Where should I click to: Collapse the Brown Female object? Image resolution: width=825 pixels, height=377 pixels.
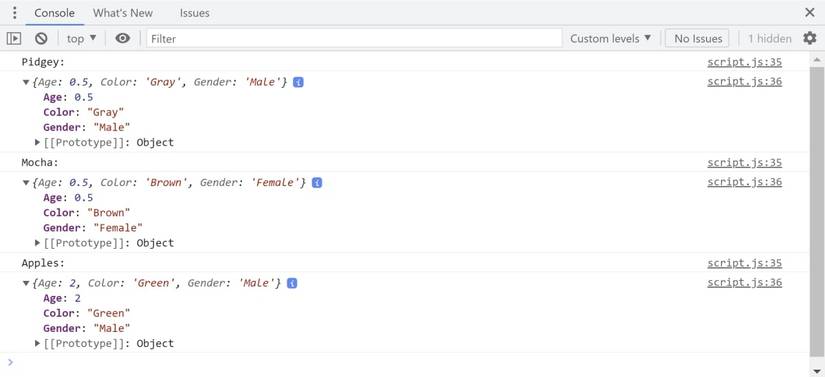[x=26, y=183]
